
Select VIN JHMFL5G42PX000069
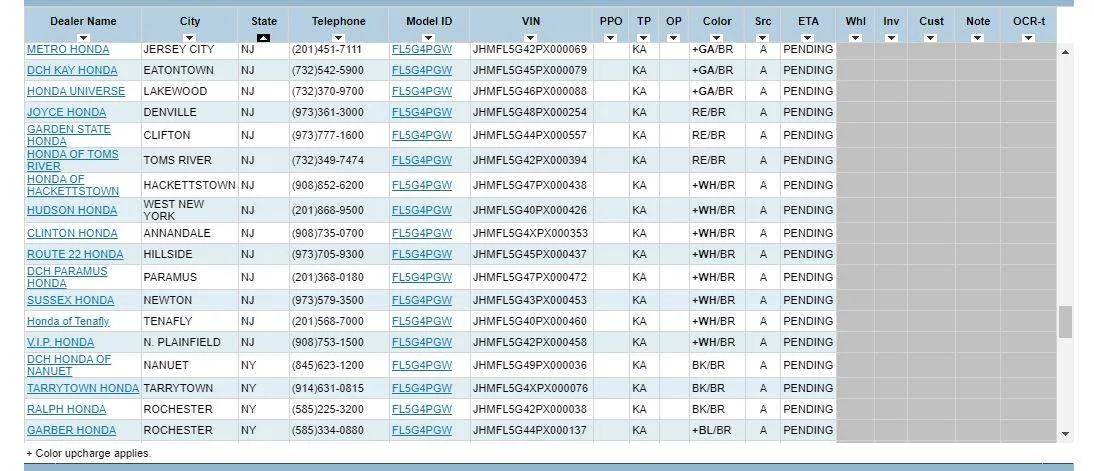tap(530, 50)
